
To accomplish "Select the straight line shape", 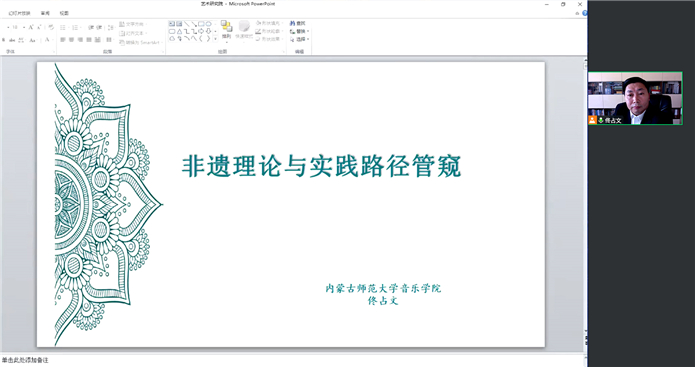I will click(187, 23).
